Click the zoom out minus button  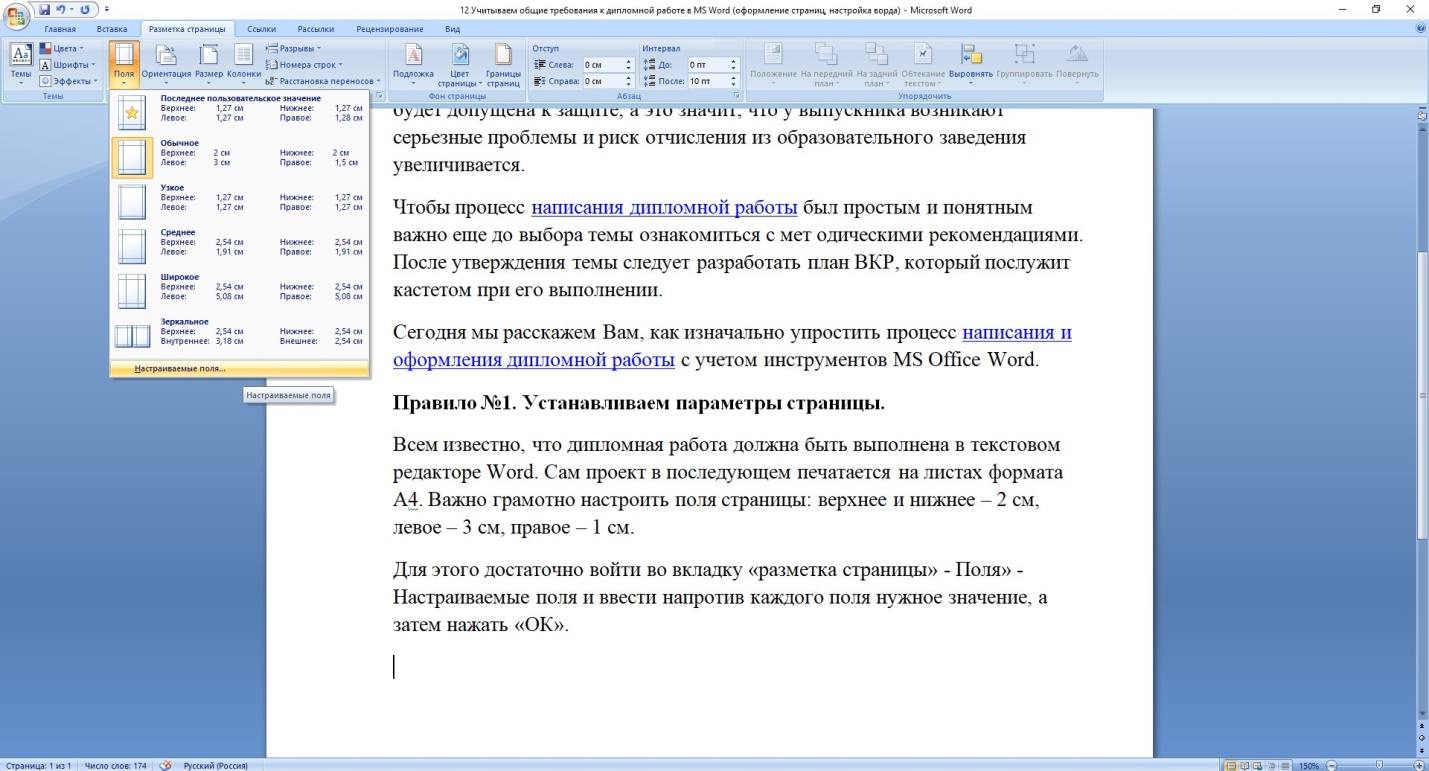coord(1331,766)
